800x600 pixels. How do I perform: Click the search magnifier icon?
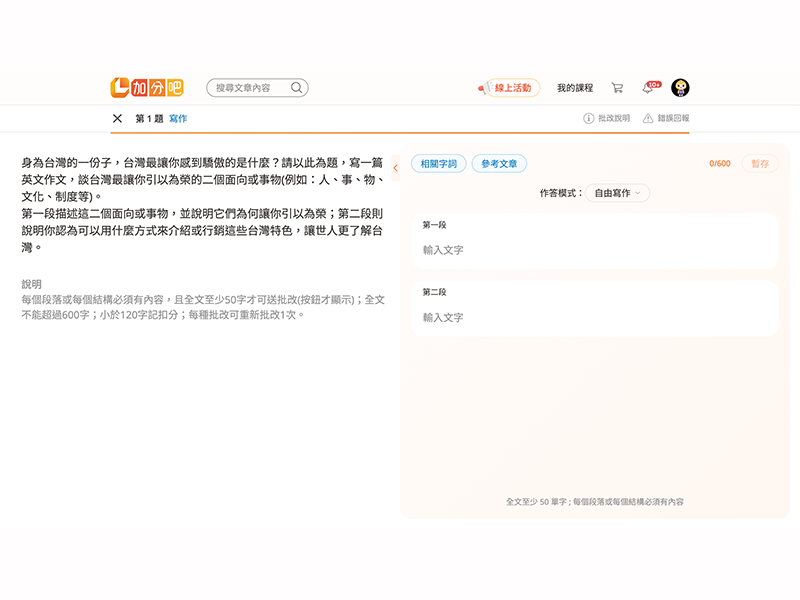coord(296,88)
